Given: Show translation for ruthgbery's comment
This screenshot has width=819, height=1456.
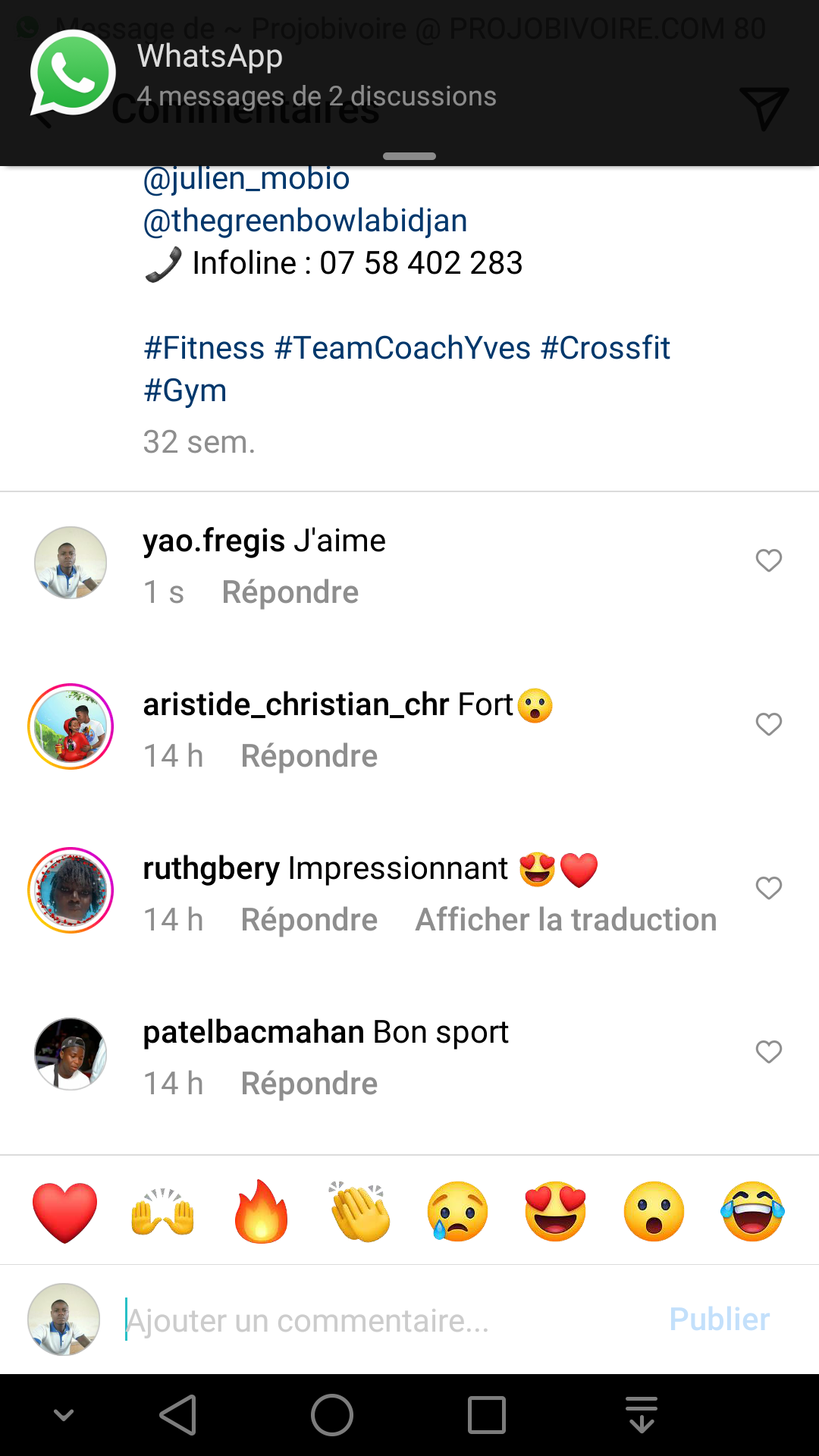Looking at the screenshot, I should coord(566,920).
